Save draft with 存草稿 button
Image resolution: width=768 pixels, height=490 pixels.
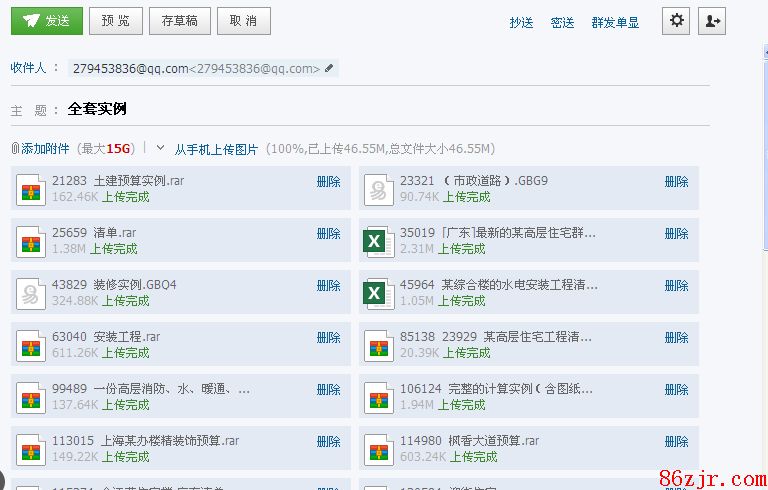click(x=179, y=20)
